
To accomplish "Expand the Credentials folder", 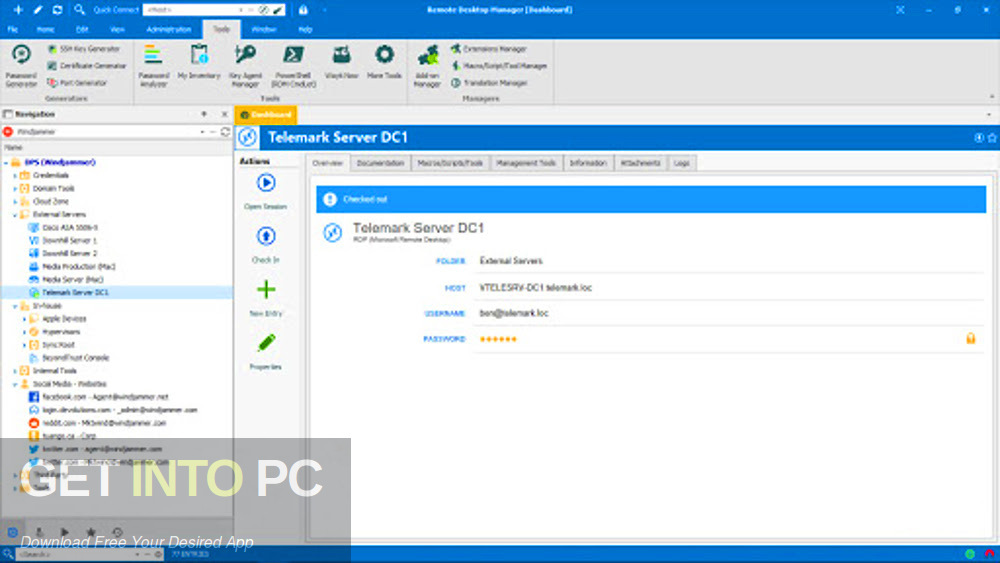I will (15, 175).
